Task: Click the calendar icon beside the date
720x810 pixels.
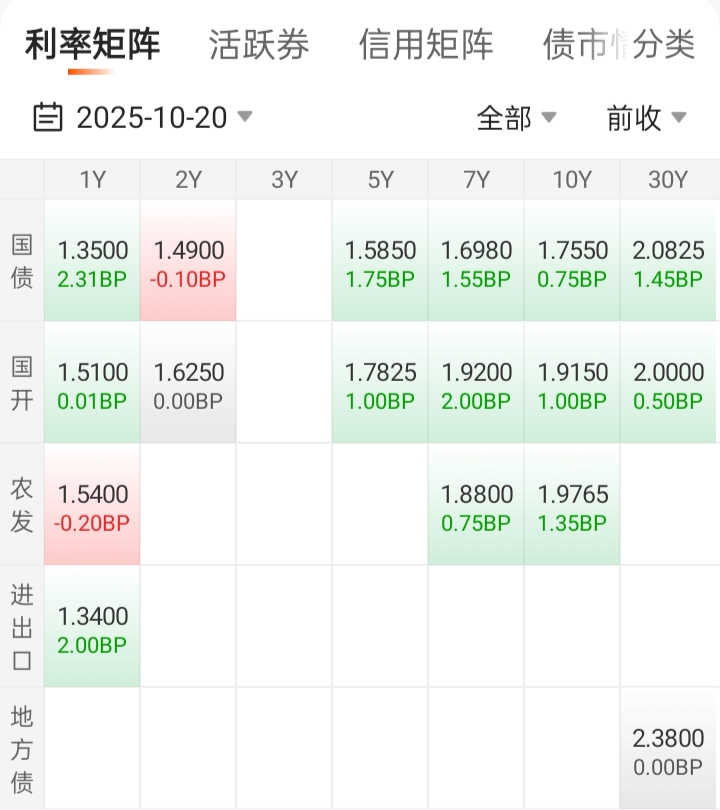Action: [47, 118]
